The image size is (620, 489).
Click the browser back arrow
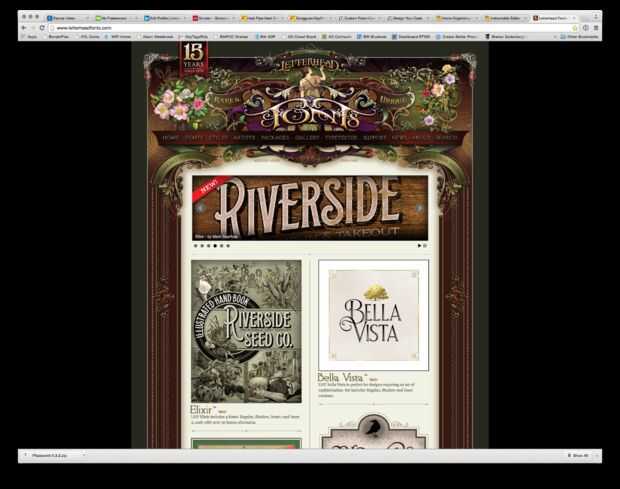24,28
